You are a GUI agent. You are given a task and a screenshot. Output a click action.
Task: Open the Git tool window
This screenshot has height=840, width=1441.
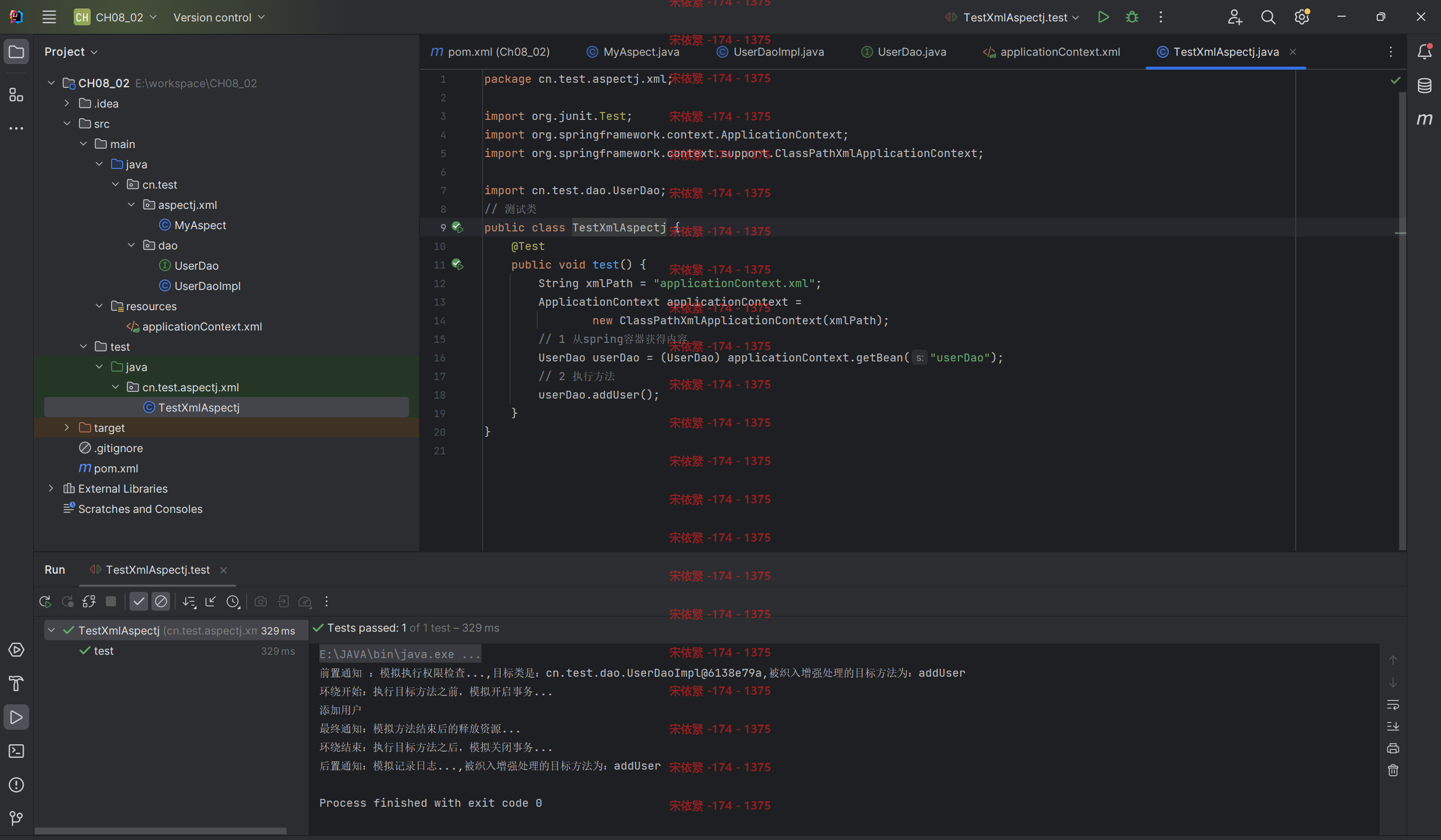click(16, 819)
